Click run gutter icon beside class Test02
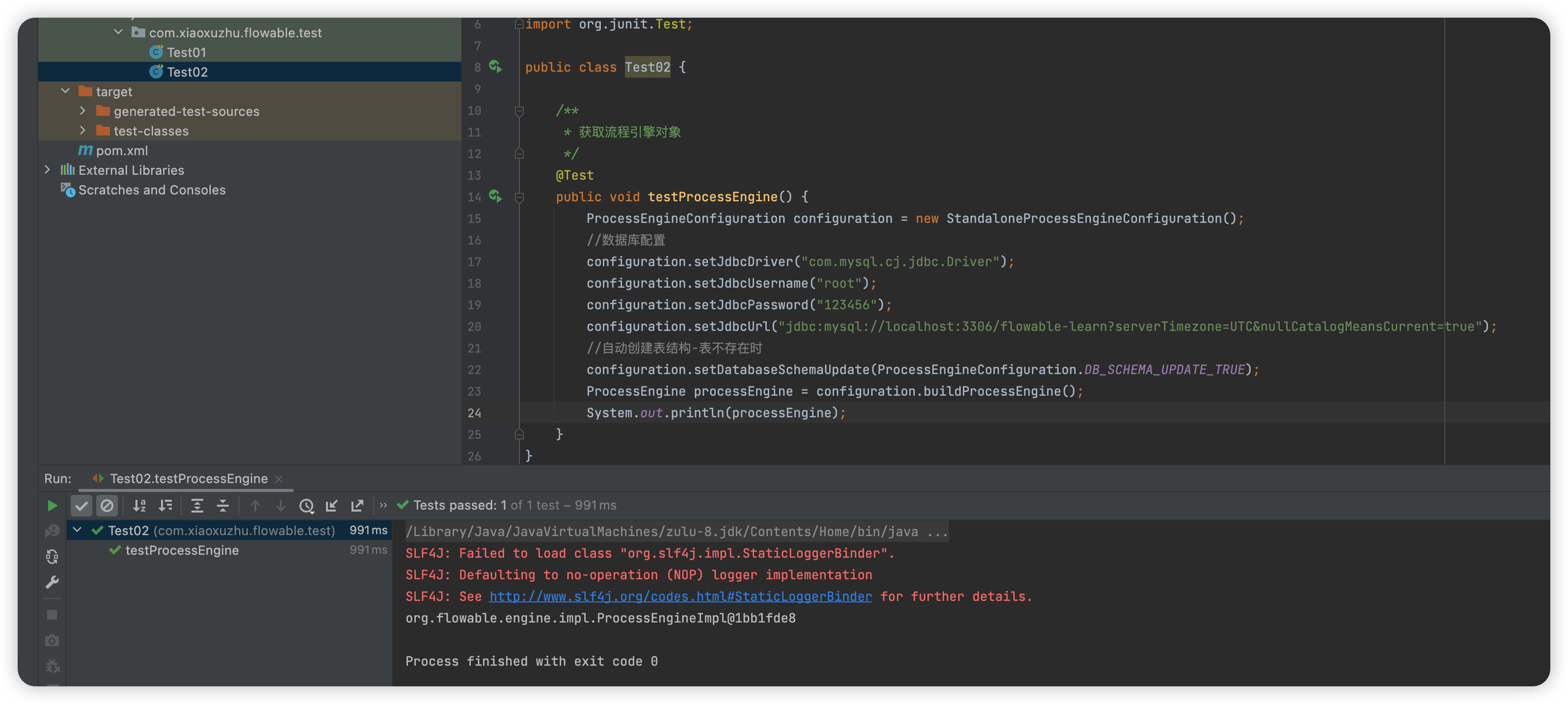The width and height of the screenshot is (1568, 704). (495, 67)
